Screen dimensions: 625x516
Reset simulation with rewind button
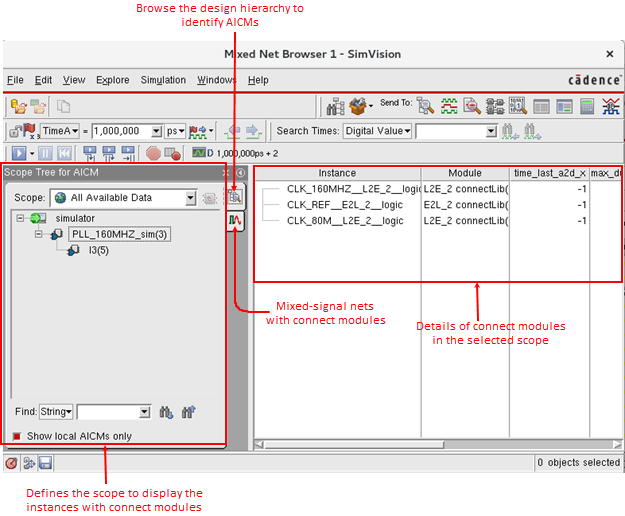[64, 153]
